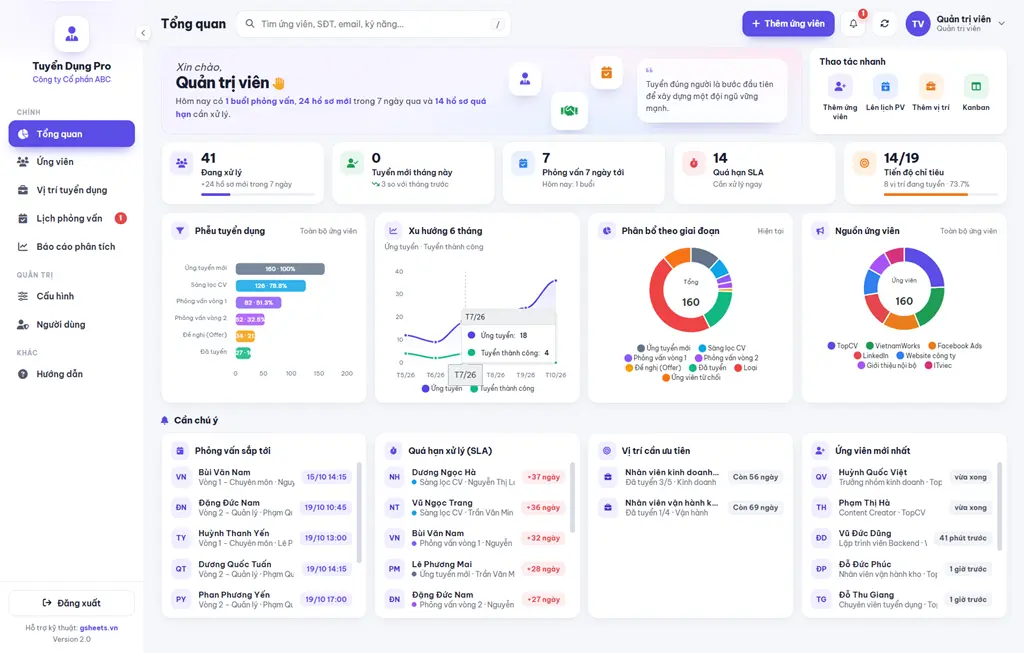Click the Phỏng vấn sắp tới list scrollbar
Screen dimensions: 1024x653
[x=359, y=512]
